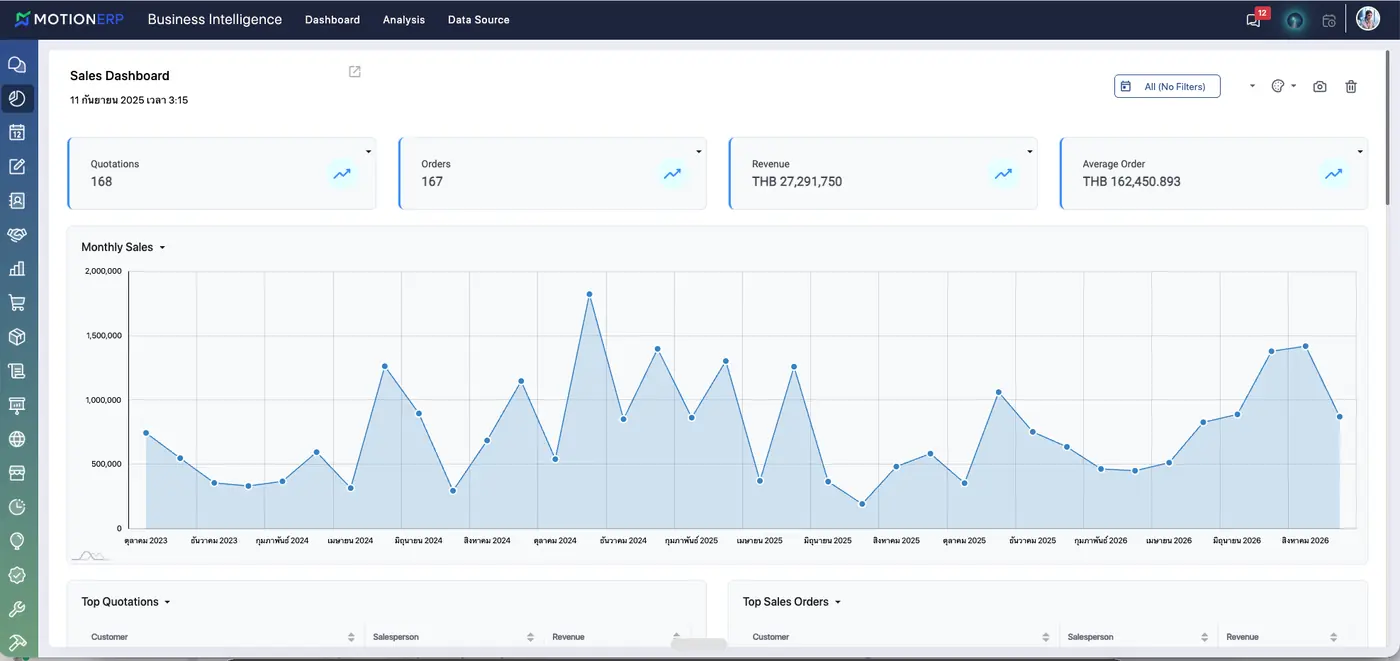Screen dimensions: 1400x661
Task: Open the wrench settings sidebar icon
Action: tap(17, 609)
